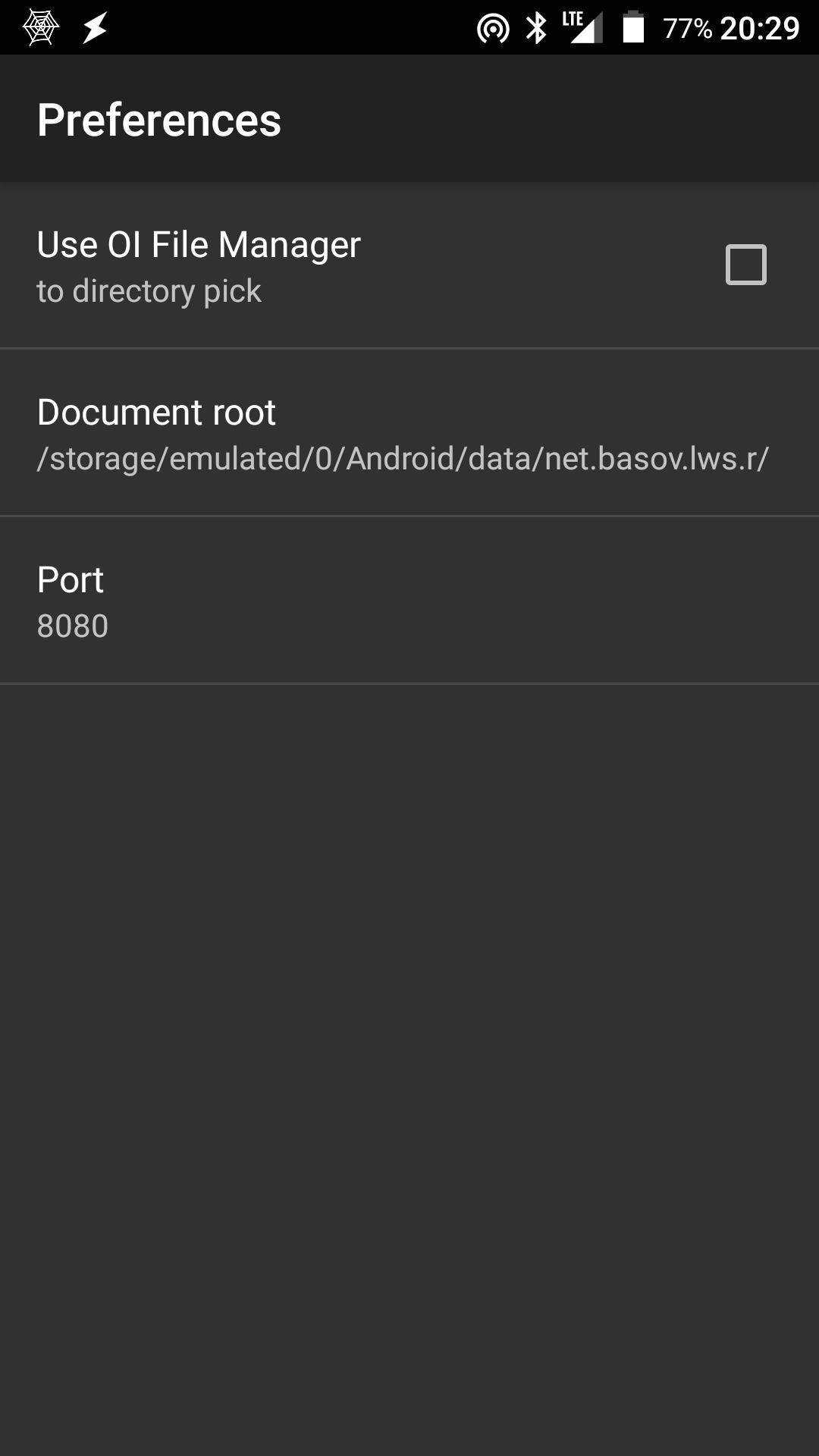The height and width of the screenshot is (1456, 819).
Task: Tap the Preferences title bar
Action: click(x=159, y=118)
